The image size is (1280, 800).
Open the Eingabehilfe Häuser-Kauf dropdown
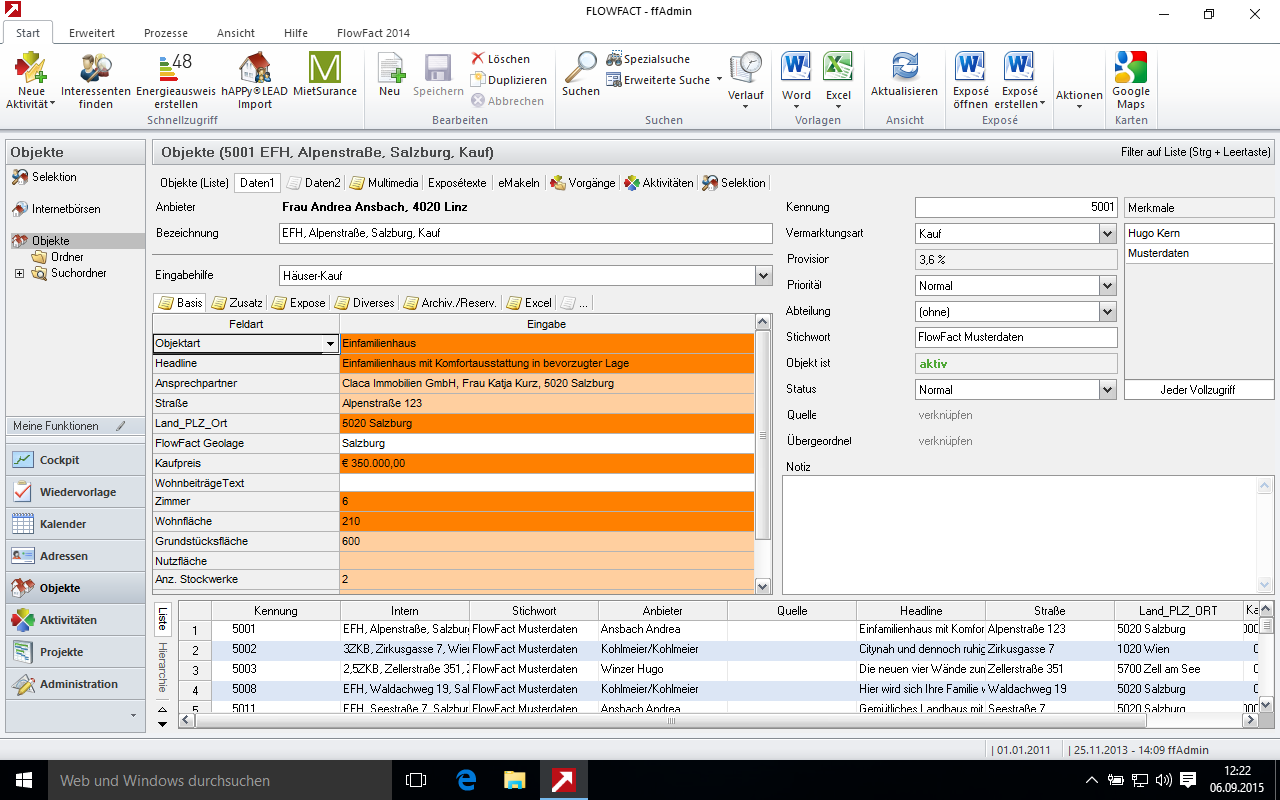click(x=764, y=276)
